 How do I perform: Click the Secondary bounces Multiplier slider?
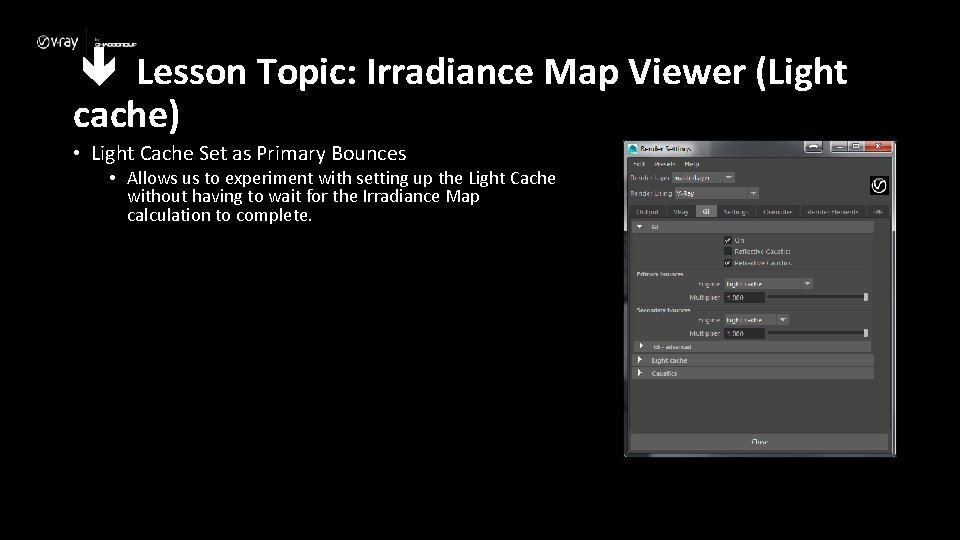[817, 333]
